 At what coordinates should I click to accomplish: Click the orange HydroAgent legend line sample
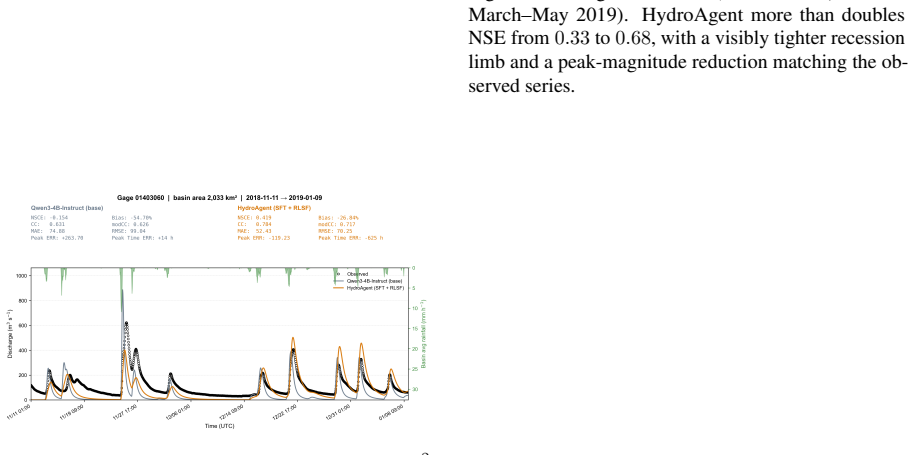click(338, 288)
